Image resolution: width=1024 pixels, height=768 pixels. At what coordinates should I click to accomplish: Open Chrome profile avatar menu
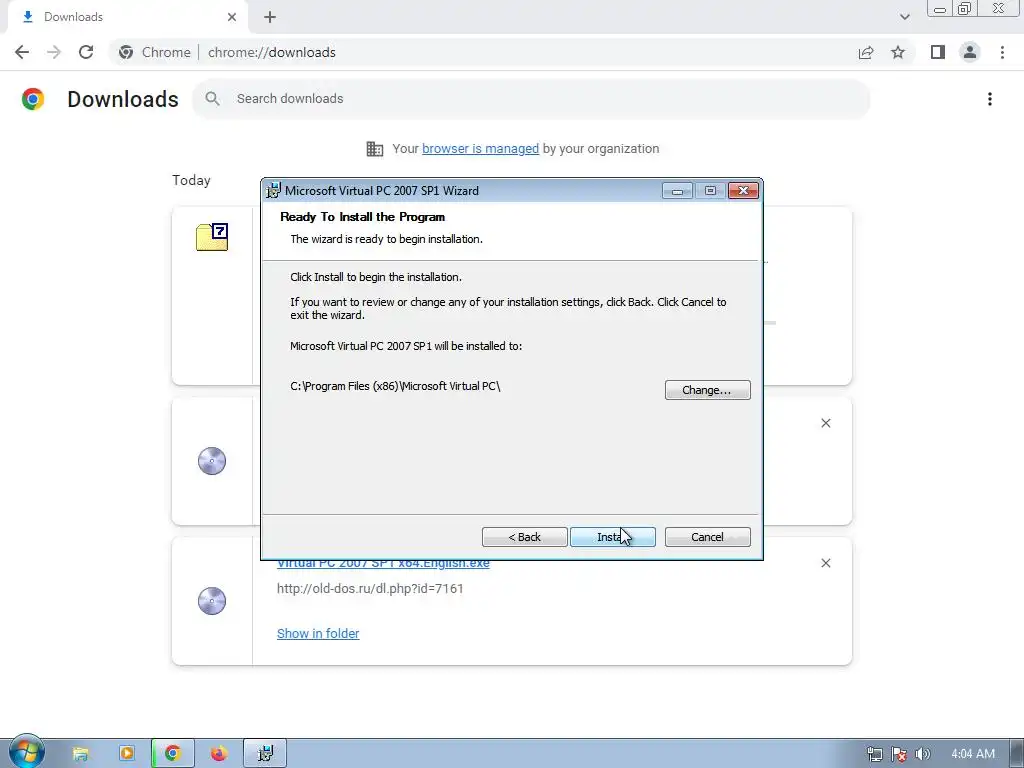coord(970,52)
